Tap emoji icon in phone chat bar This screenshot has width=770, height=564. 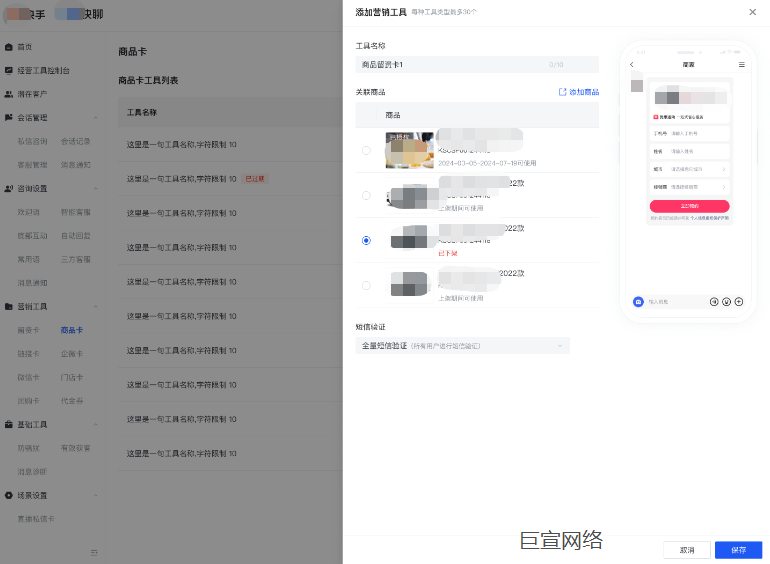coord(726,302)
